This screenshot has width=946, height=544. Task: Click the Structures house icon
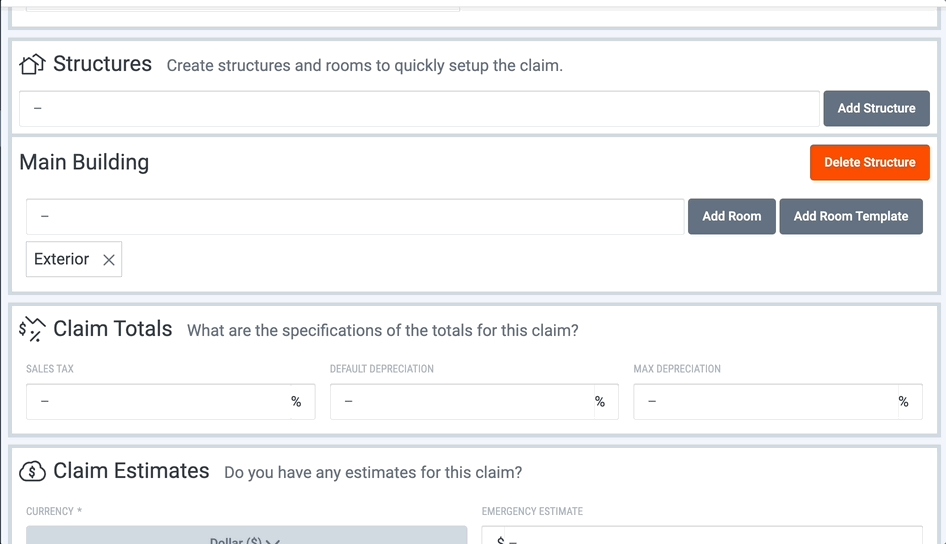[x=32, y=64]
